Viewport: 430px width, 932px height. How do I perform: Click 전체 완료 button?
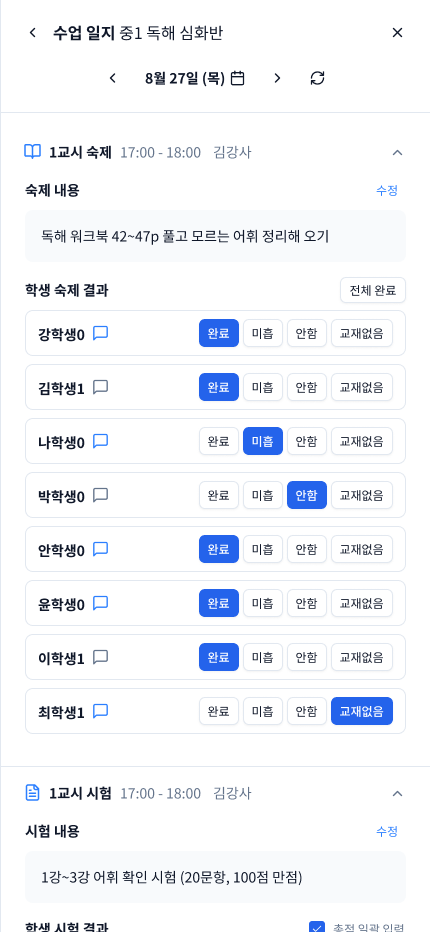(x=373, y=290)
